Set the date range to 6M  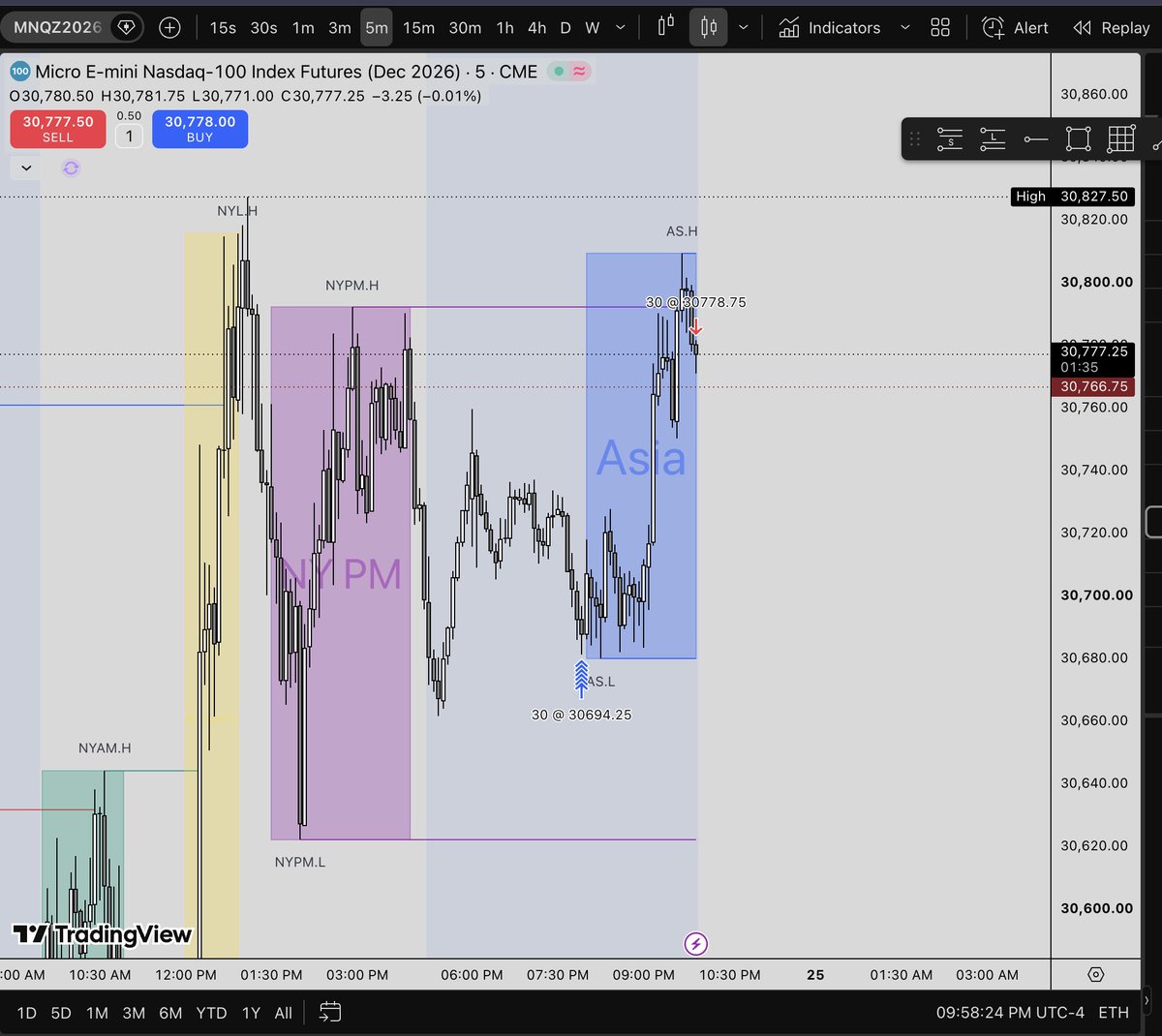[x=170, y=1013]
